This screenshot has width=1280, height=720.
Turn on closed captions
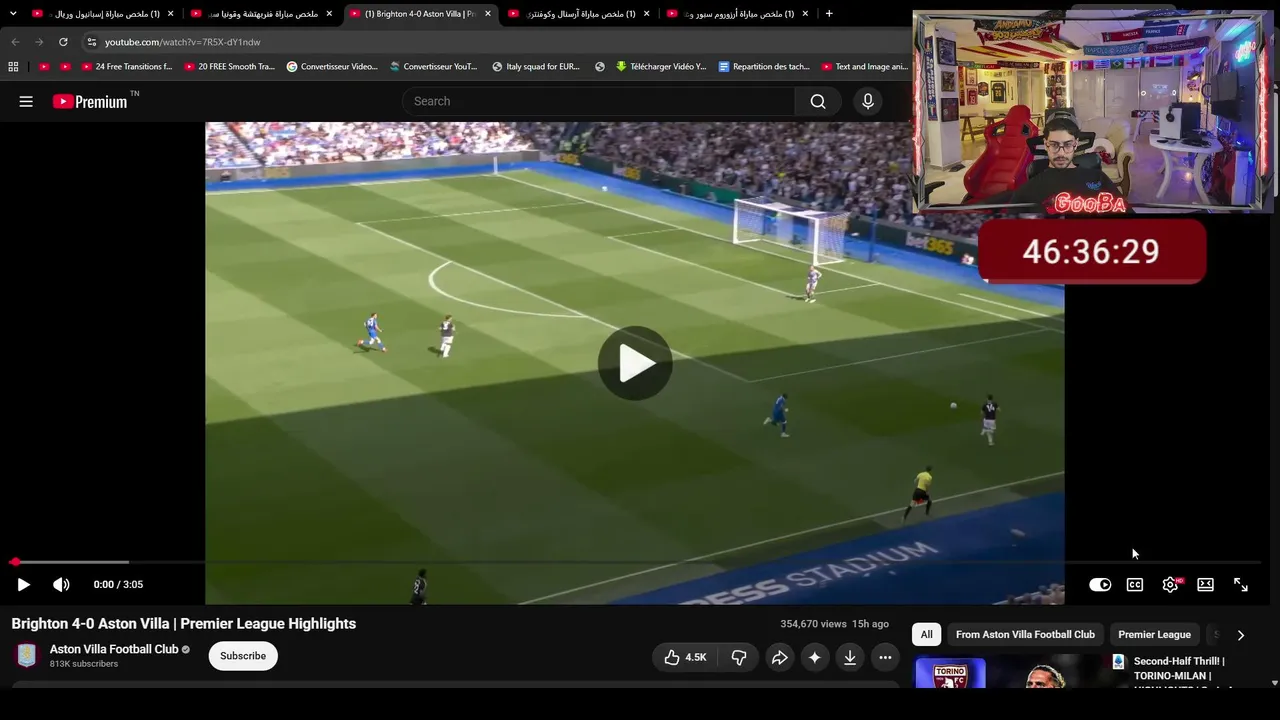[1135, 585]
